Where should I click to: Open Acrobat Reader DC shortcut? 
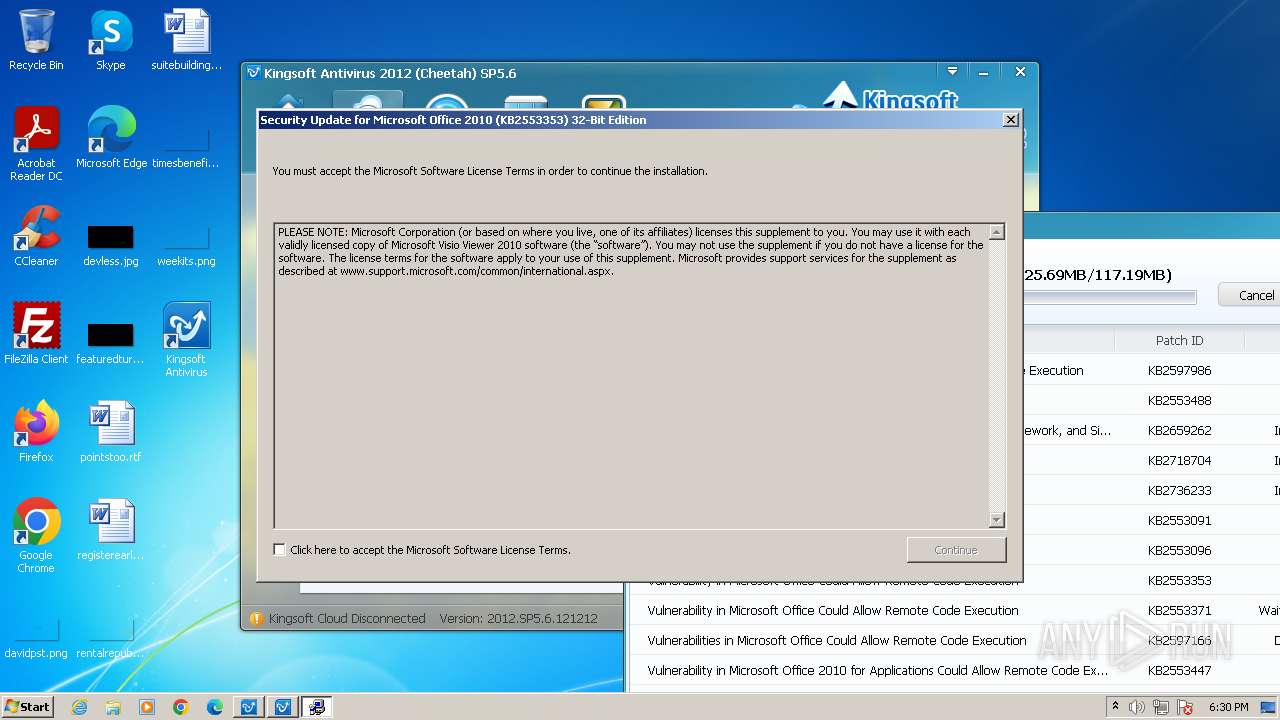point(36,144)
